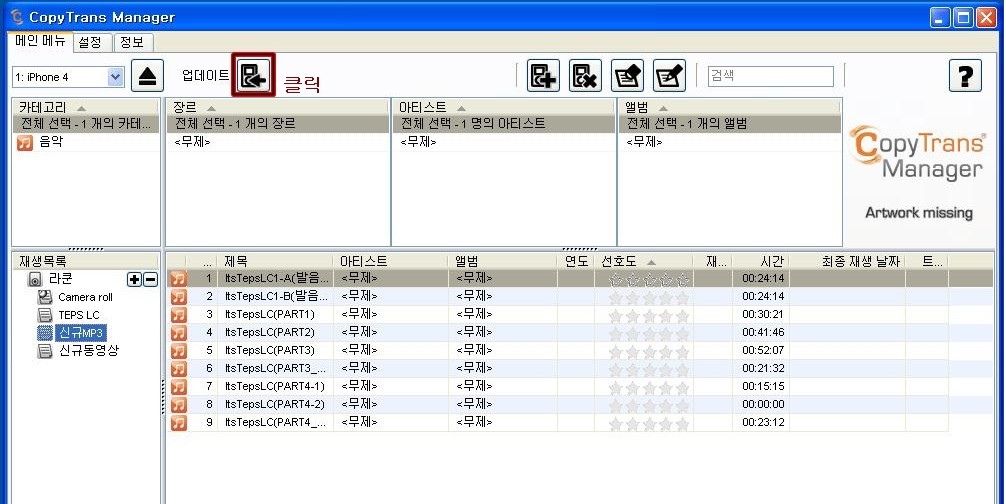Click the 검색 search field

(x=771, y=76)
